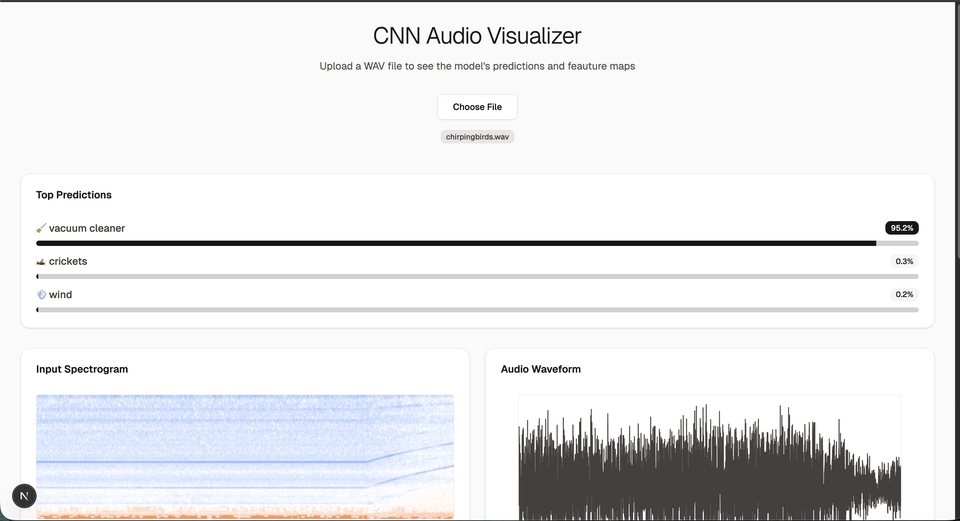Select the 95.2% confidence badge
This screenshot has width=960, height=521.
[x=901, y=228]
